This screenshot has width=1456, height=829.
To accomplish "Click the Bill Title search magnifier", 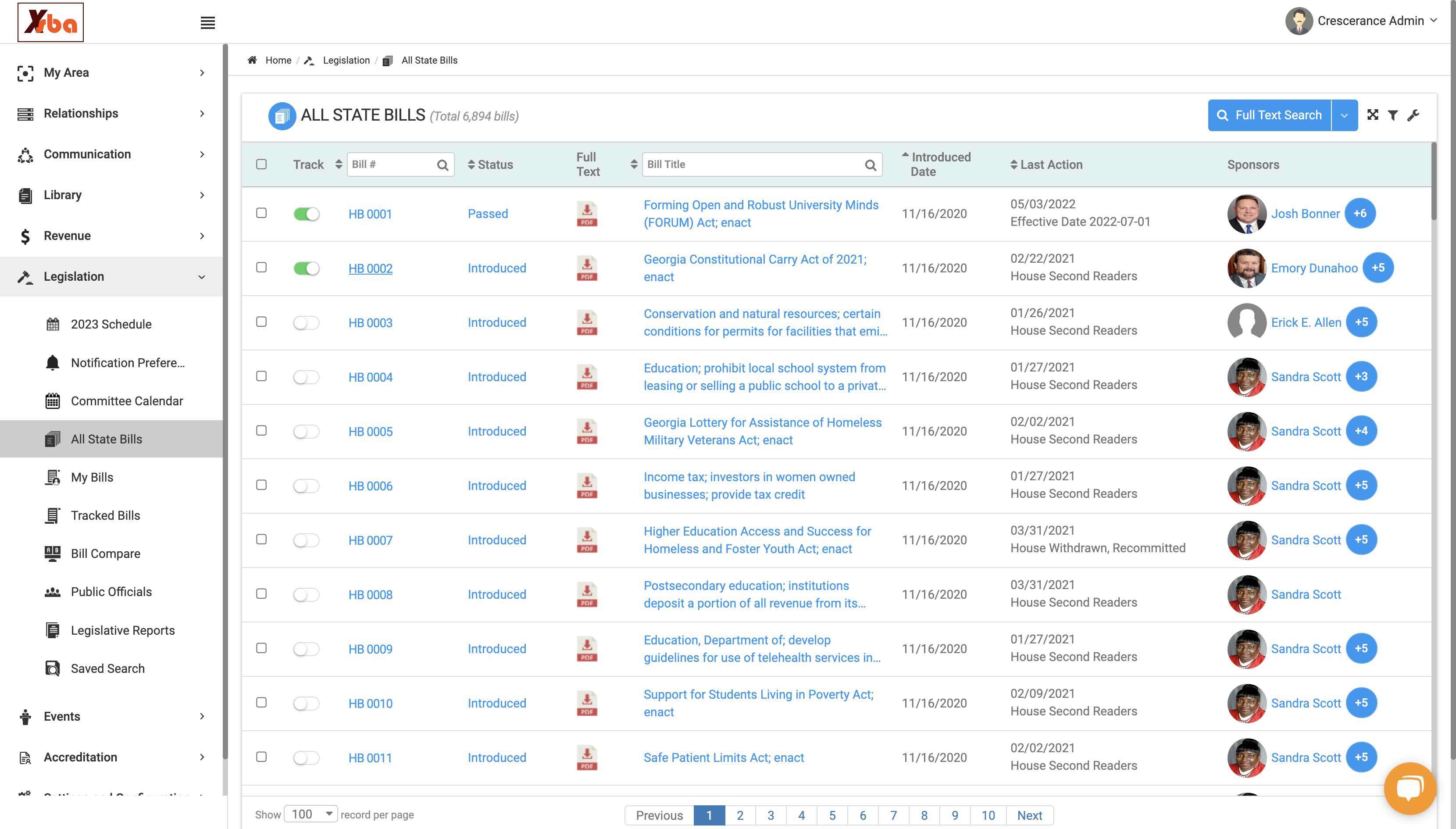I will point(870,164).
